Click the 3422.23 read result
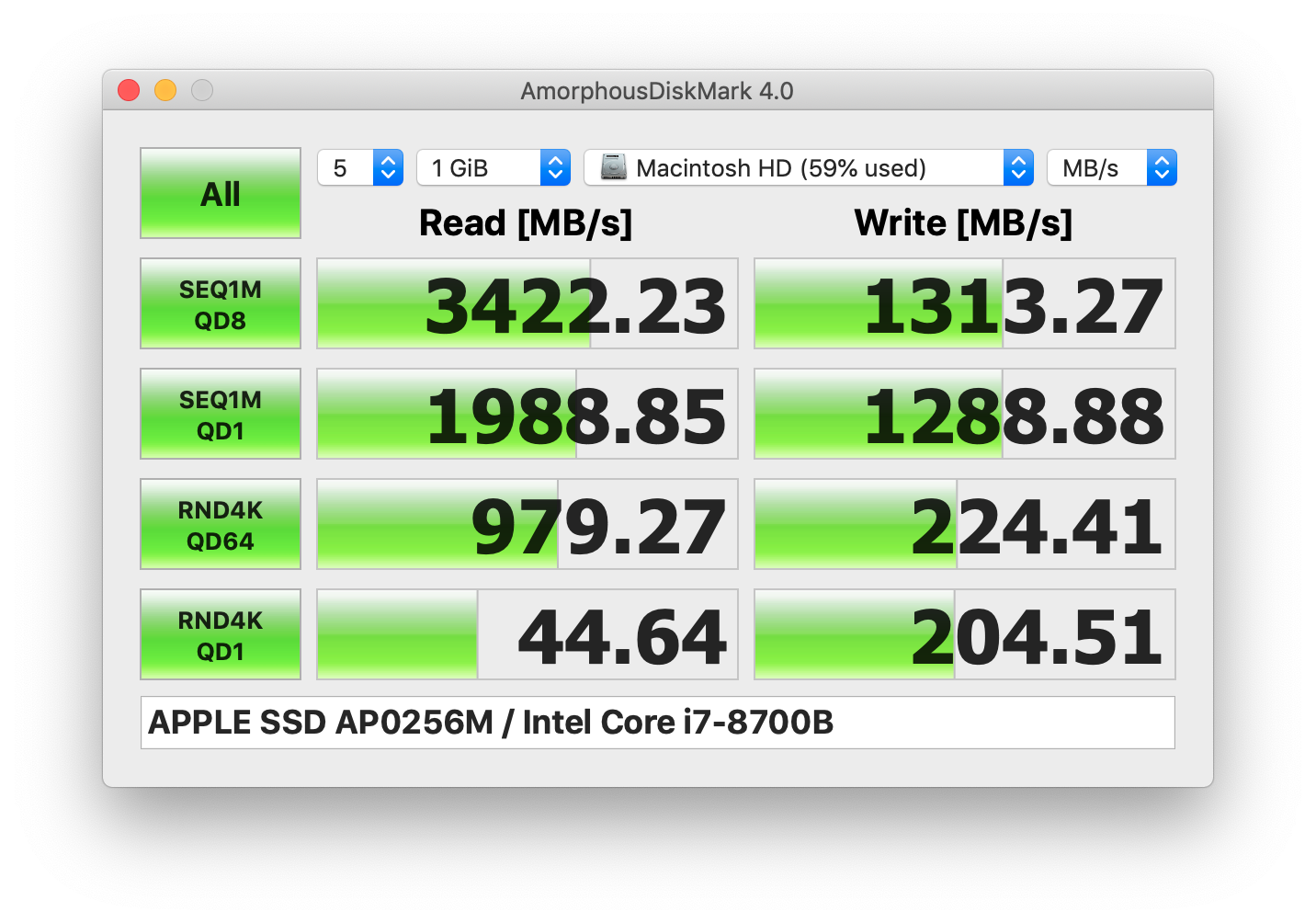The height and width of the screenshot is (923, 1316). click(528, 303)
